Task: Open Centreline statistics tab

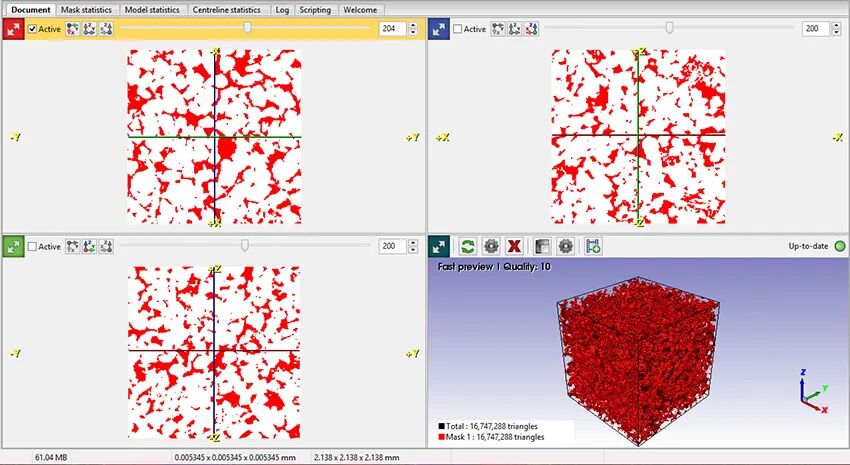Action: (227, 10)
